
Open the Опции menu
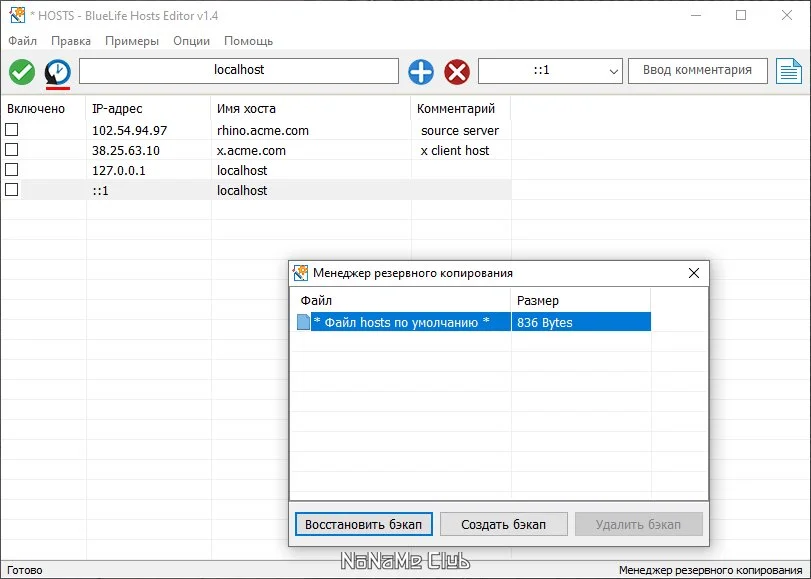pyautogui.click(x=191, y=41)
